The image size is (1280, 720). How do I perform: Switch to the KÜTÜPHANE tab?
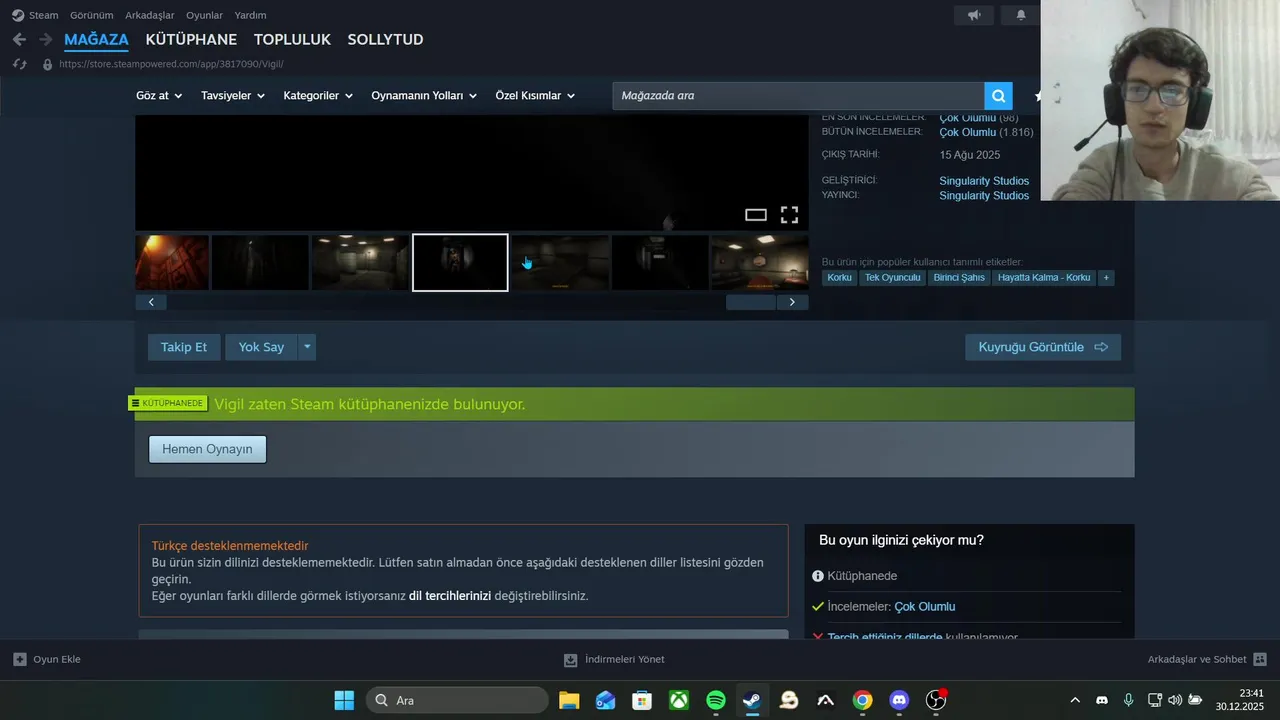191,39
